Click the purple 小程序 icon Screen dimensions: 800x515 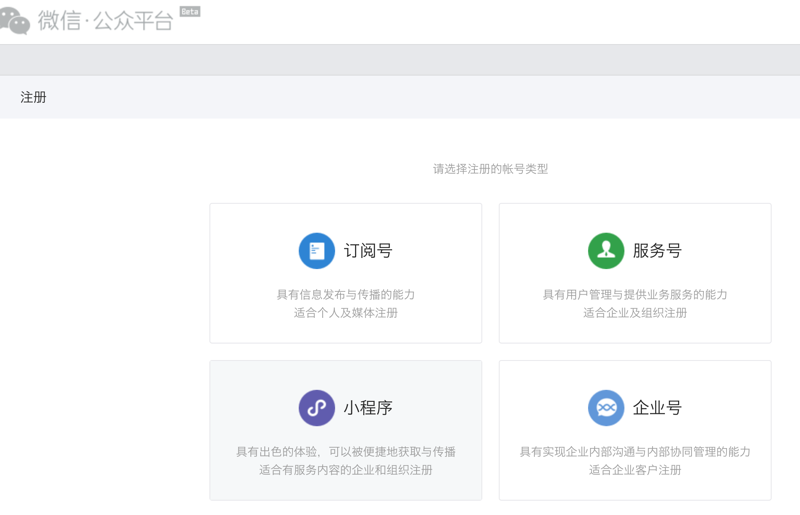tap(317, 408)
